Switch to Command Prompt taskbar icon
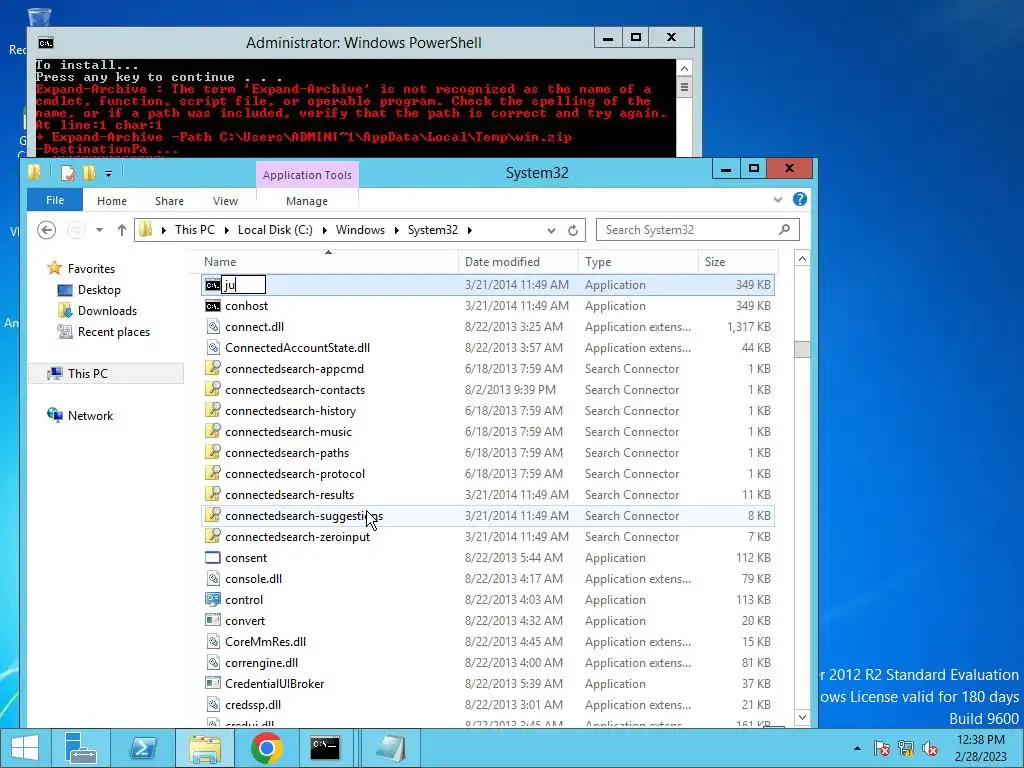This screenshot has height=768, width=1024. 325,748
